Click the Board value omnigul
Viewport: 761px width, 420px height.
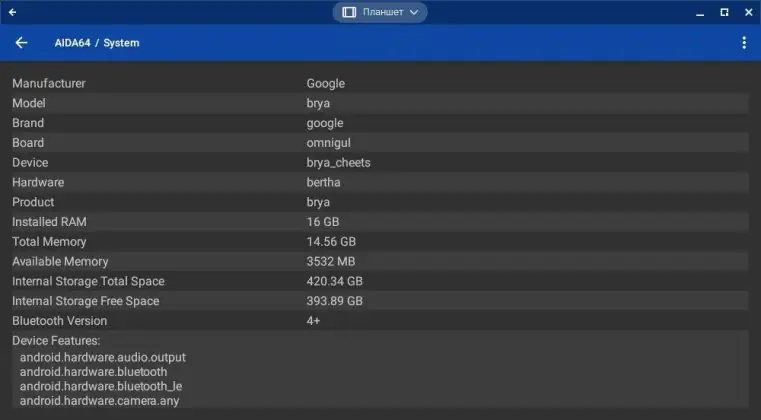329,143
